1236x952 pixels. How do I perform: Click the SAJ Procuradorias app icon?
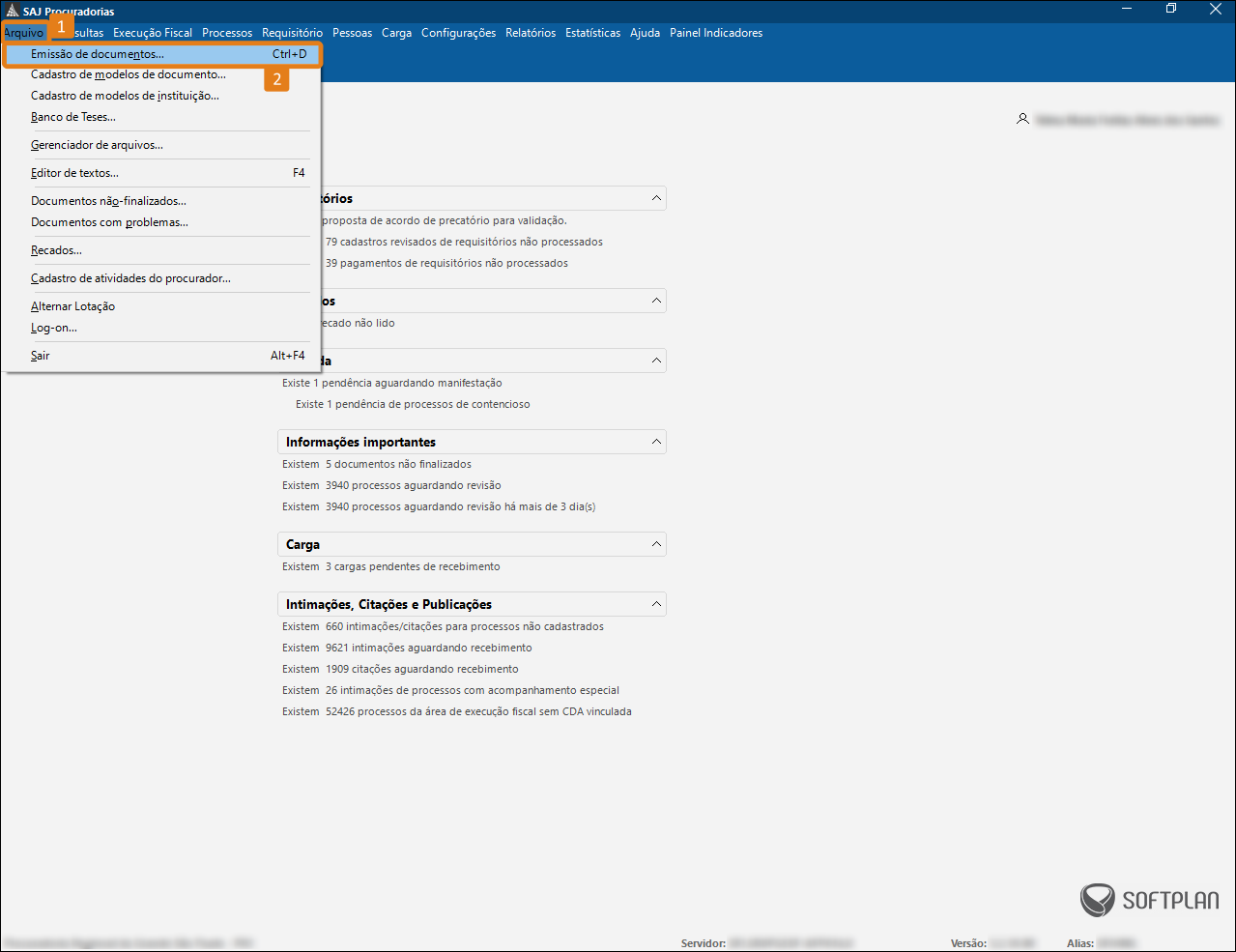(12, 11)
